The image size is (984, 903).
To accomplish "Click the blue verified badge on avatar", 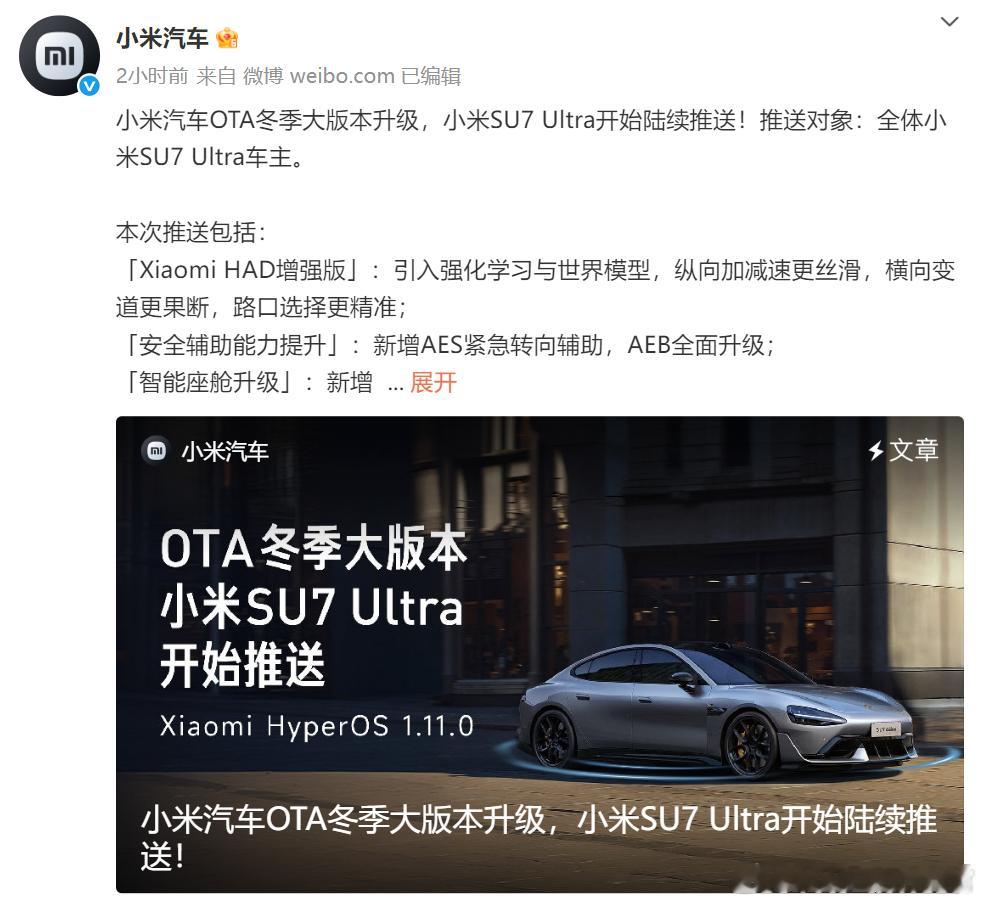I will coord(89,85).
